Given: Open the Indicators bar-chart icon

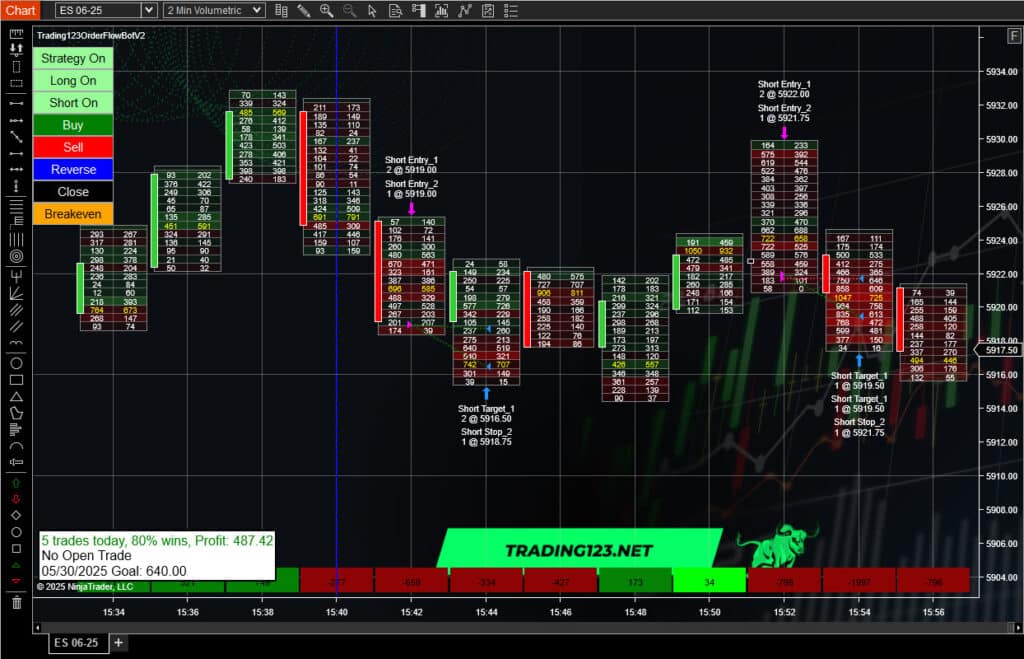Looking at the screenshot, I should pyautogui.click(x=441, y=10).
